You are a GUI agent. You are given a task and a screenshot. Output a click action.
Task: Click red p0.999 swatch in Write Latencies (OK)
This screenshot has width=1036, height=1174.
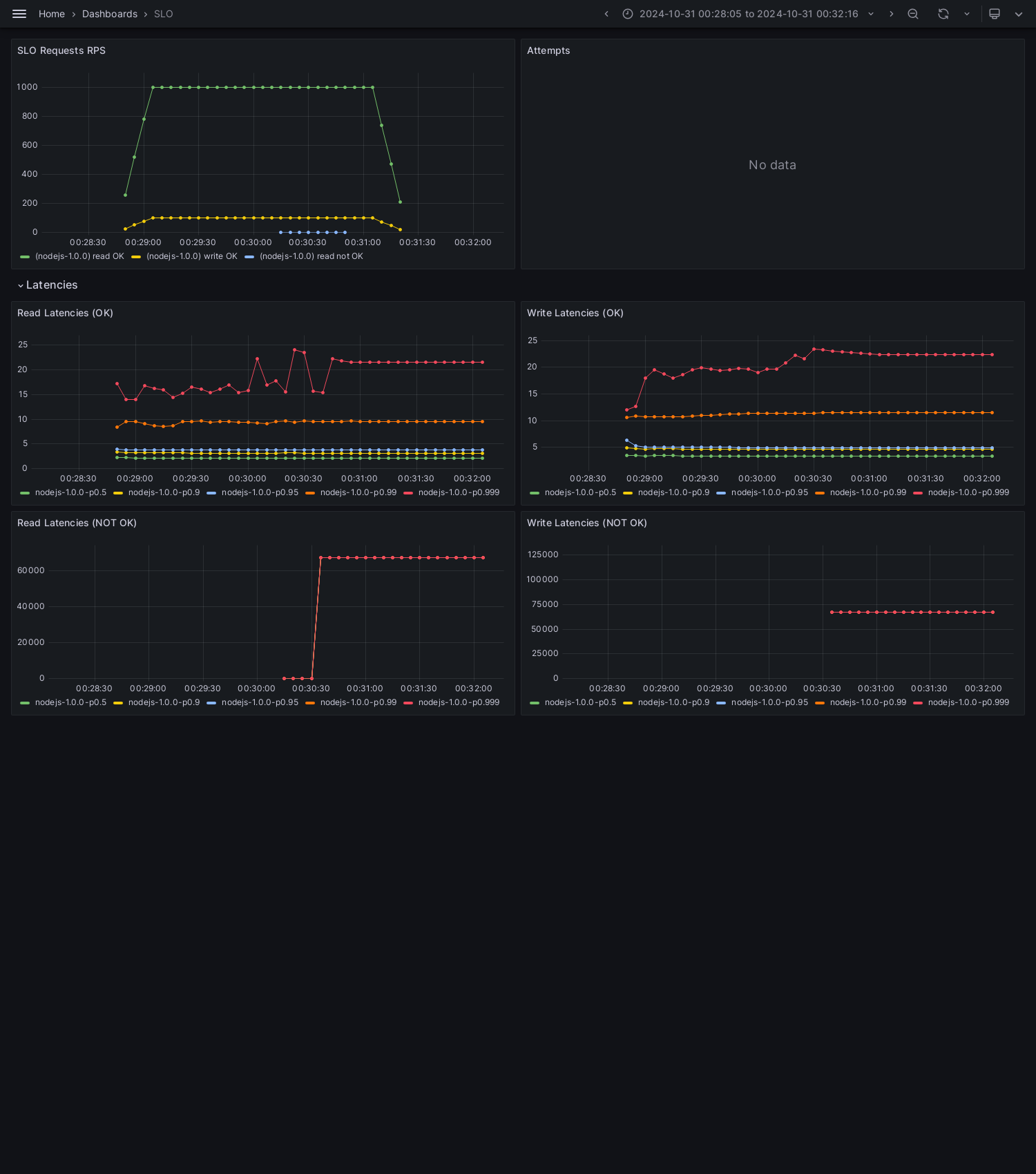(x=918, y=493)
